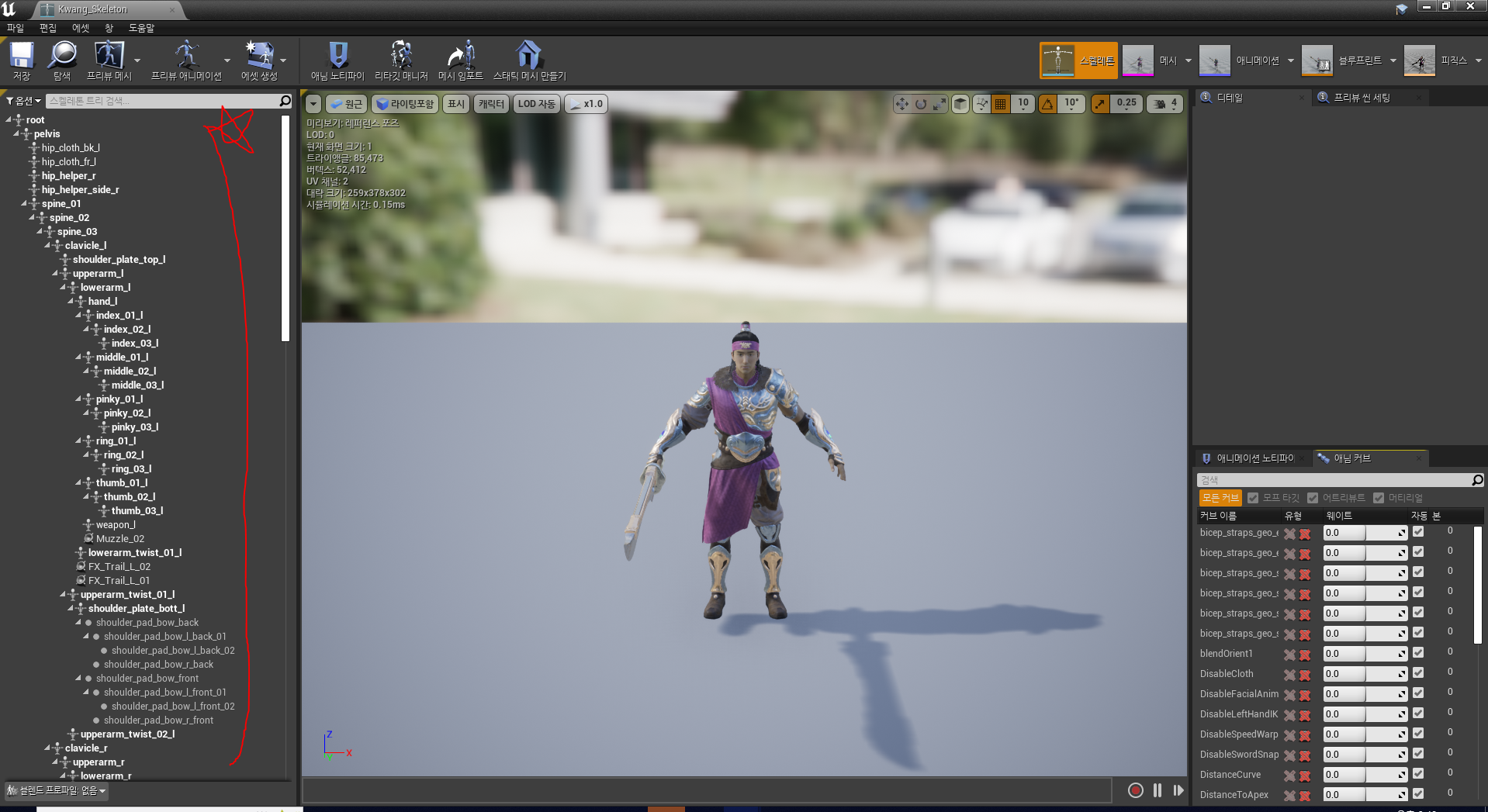Toggle auto checkbox for DisableFacialAnim curve

coord(1418,693)
